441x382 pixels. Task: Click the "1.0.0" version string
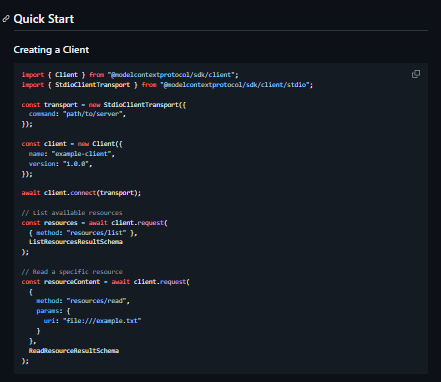(77, 164)
